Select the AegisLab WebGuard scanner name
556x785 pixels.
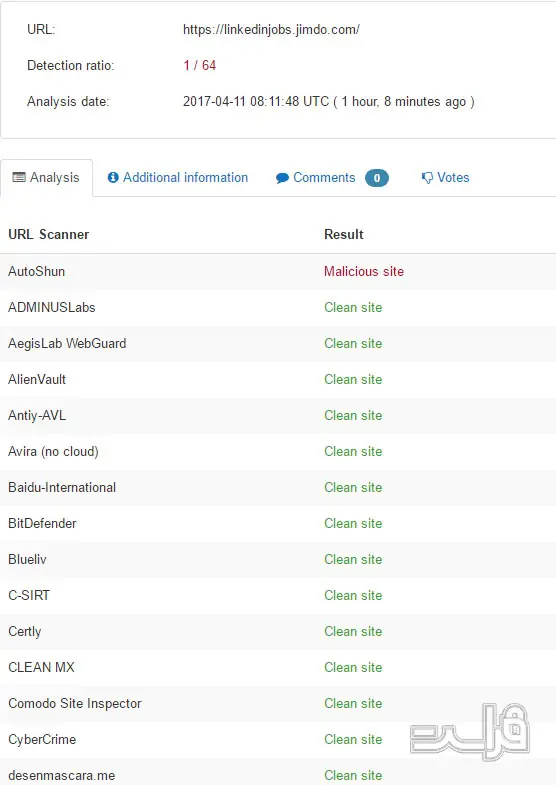click(67, 343)
